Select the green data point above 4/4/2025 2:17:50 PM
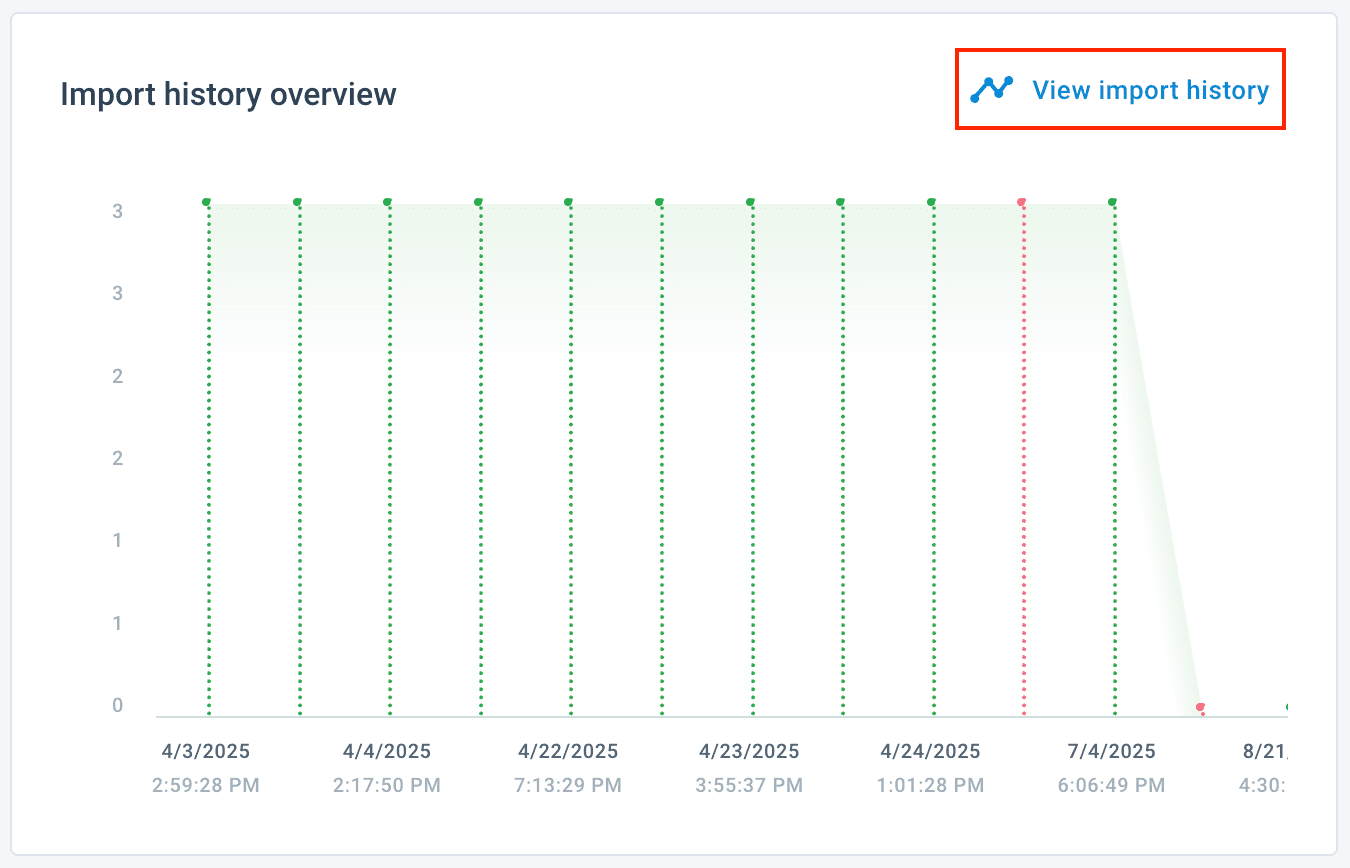This screenshot has height=868, width=1350. click(387, 202)
